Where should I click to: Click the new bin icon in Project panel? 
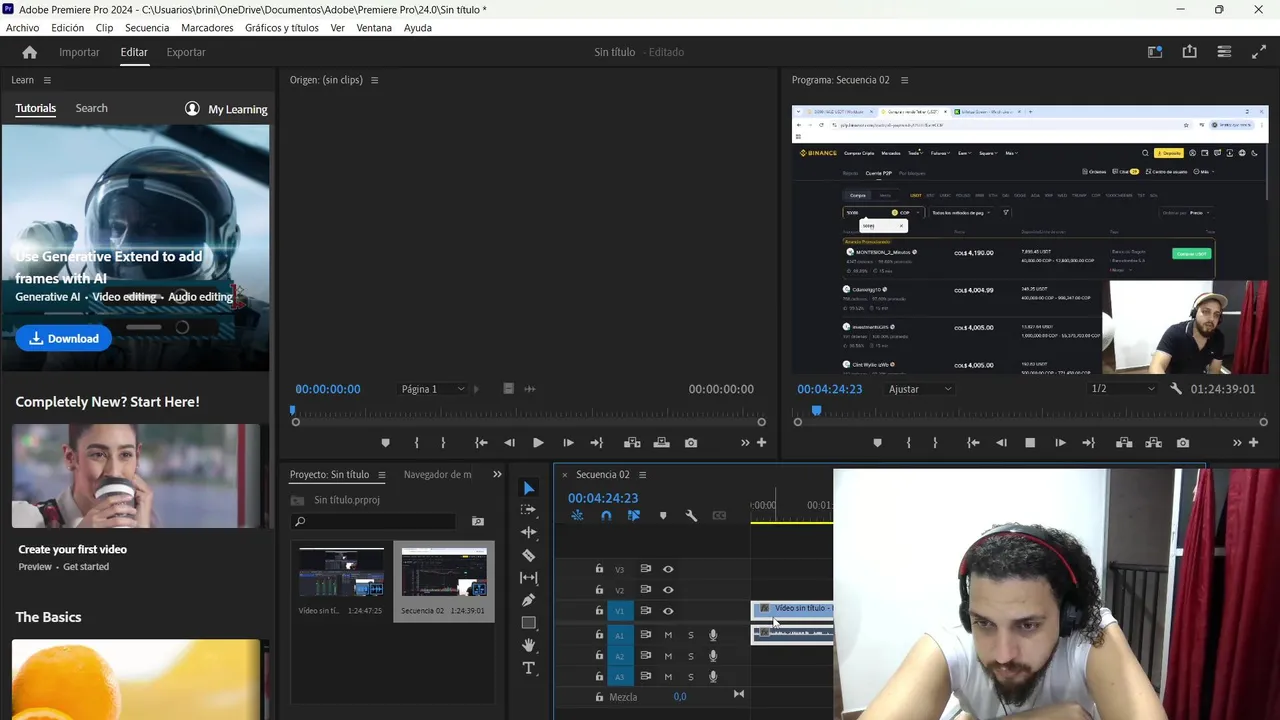[x=478, y=521]
